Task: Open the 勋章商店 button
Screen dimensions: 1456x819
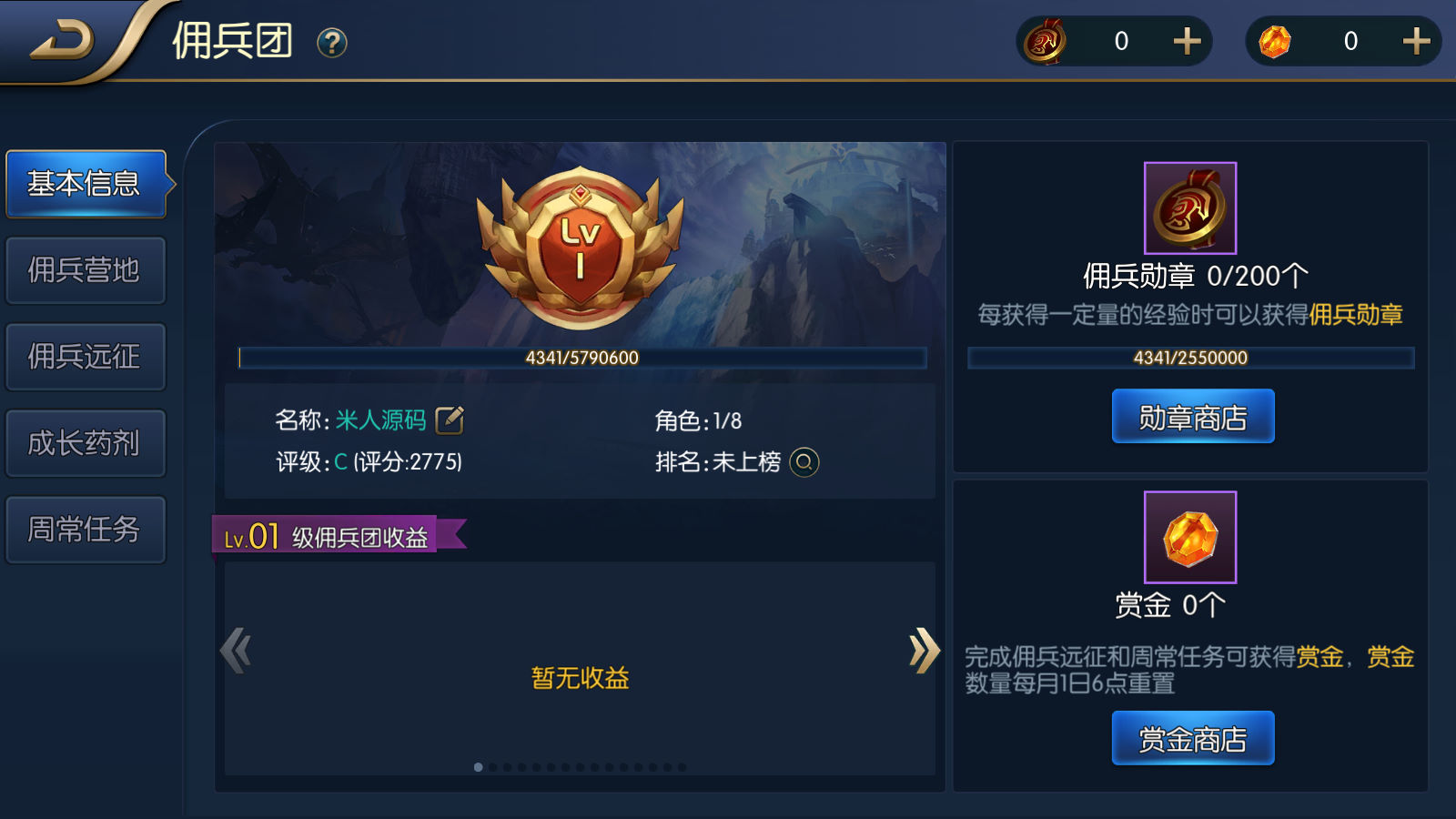Action: tap(1193, 417)
